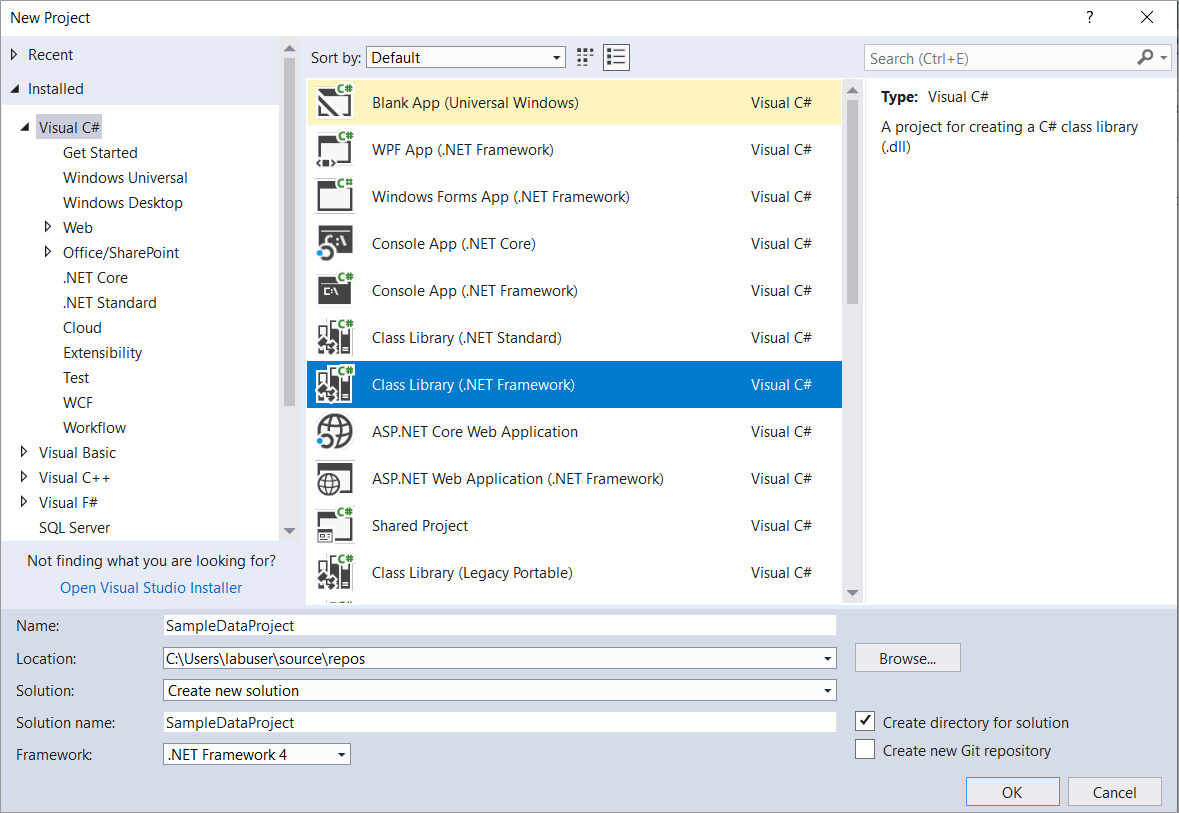The image size is (1179, 813).
Task: Open Visual Studio Installer link
Action: coord(151,588)
